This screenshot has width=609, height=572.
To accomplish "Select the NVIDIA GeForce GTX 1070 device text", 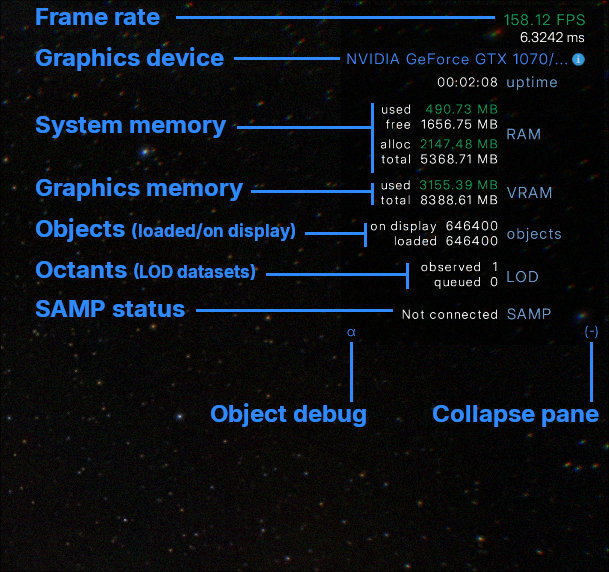I will [x=457, y=59].
